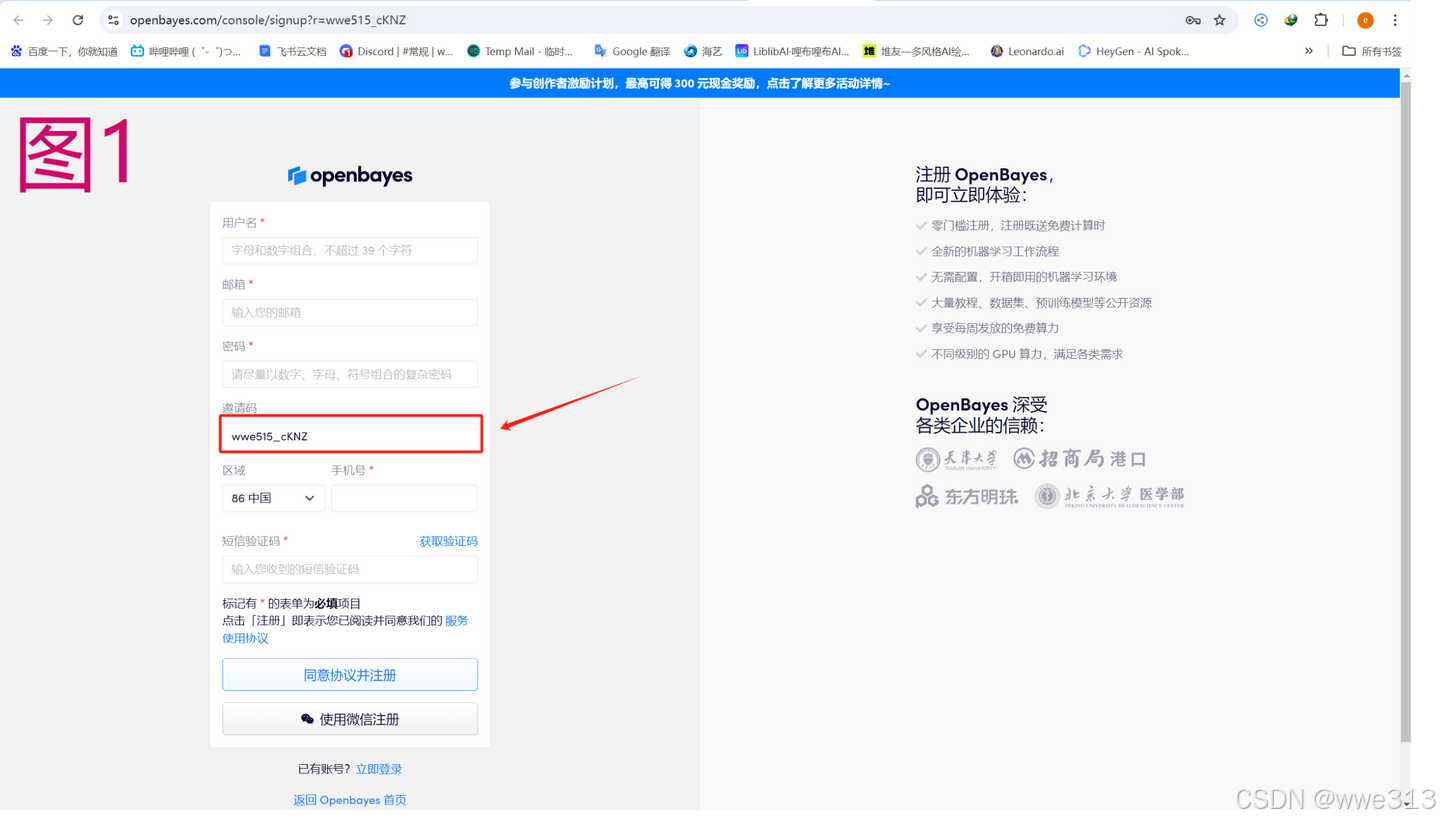Open the 哔哩哔哩 bookmark
This screenshot has width=1440, height=825.
[185, 51]
